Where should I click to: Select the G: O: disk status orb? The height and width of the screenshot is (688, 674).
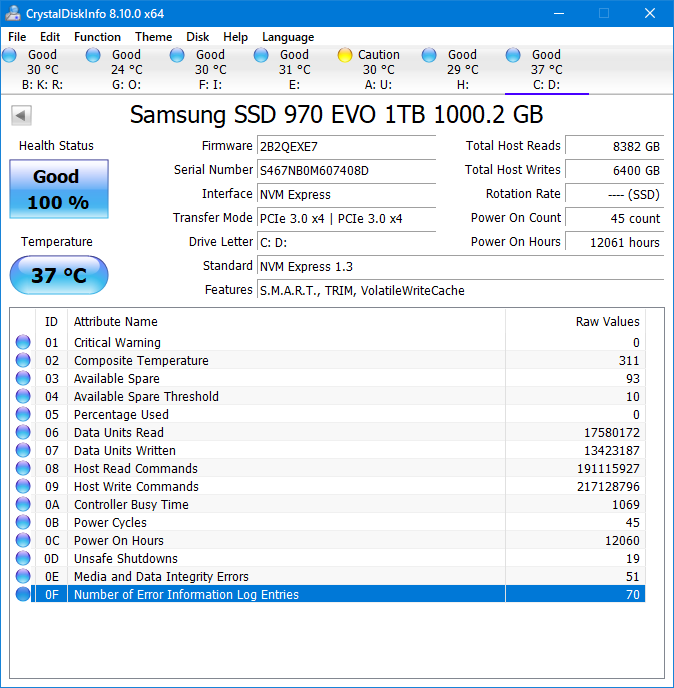click(x=93, y=55)
